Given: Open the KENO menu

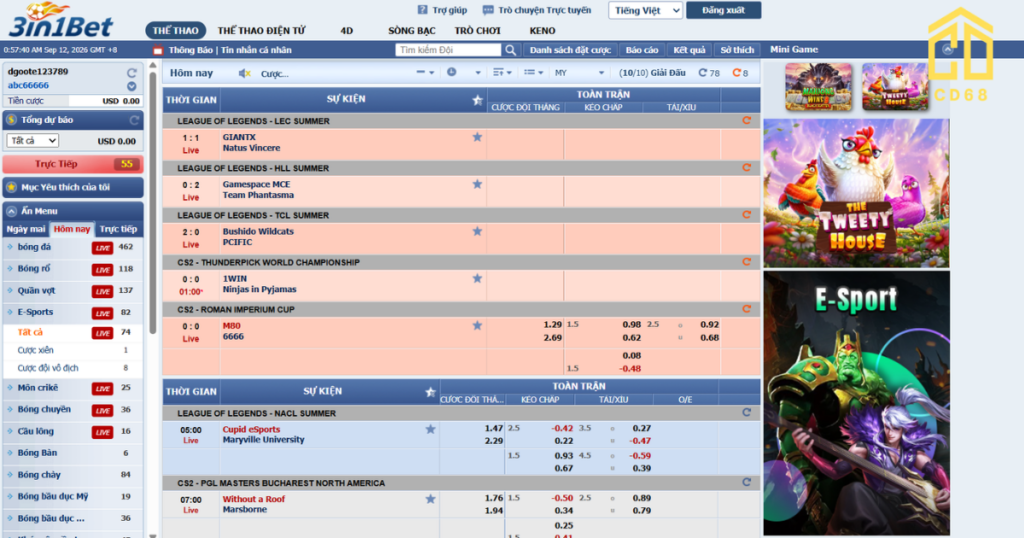Looking at the screenshot, I should click(x=542, y=31).
